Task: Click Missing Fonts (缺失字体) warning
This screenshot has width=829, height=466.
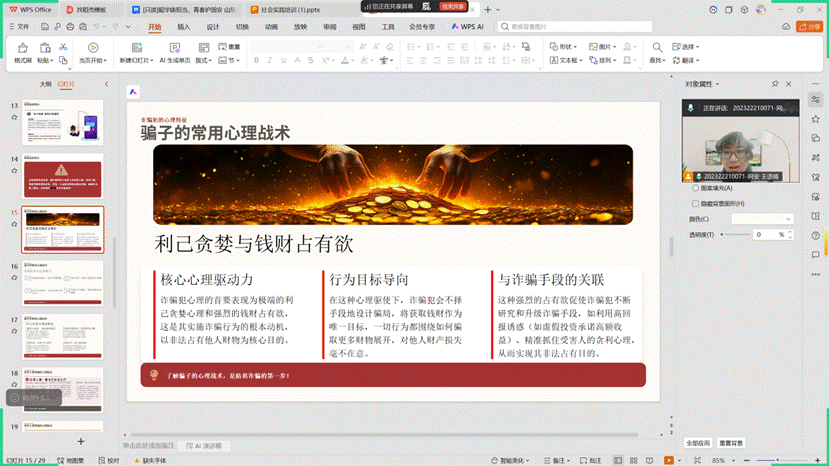Action: pyautogui.click(x=150, y=461)
